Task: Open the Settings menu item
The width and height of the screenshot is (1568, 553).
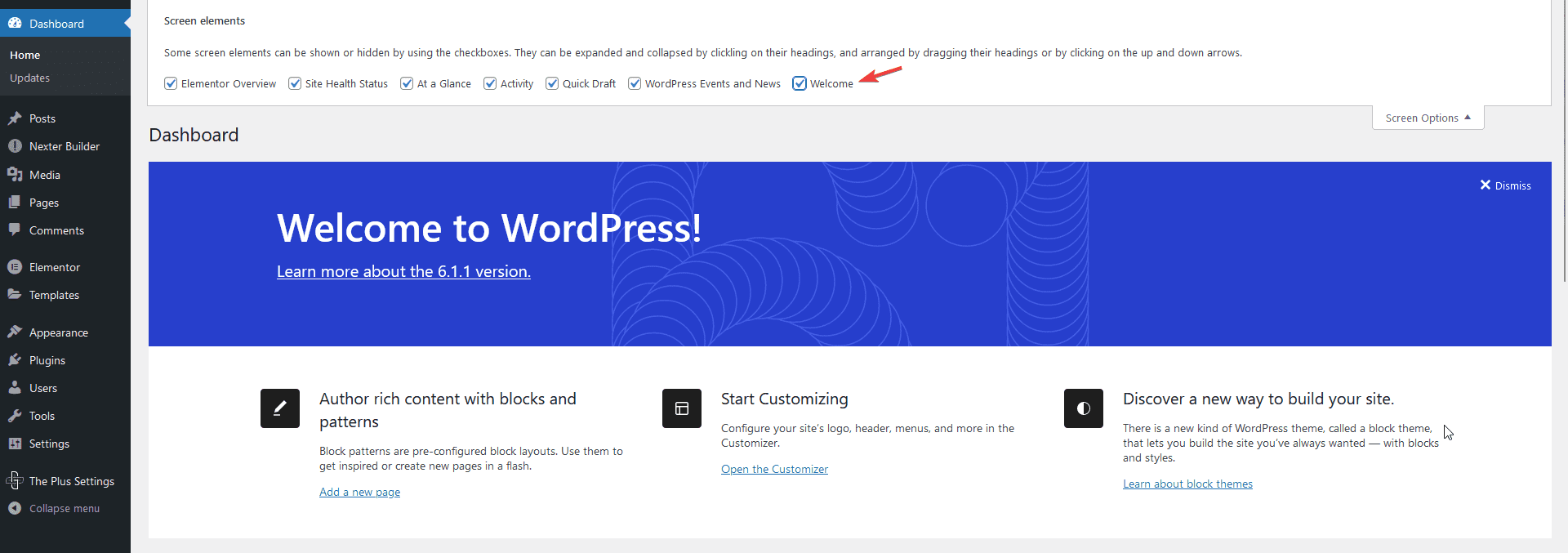Action: click(x=49, y=444)
